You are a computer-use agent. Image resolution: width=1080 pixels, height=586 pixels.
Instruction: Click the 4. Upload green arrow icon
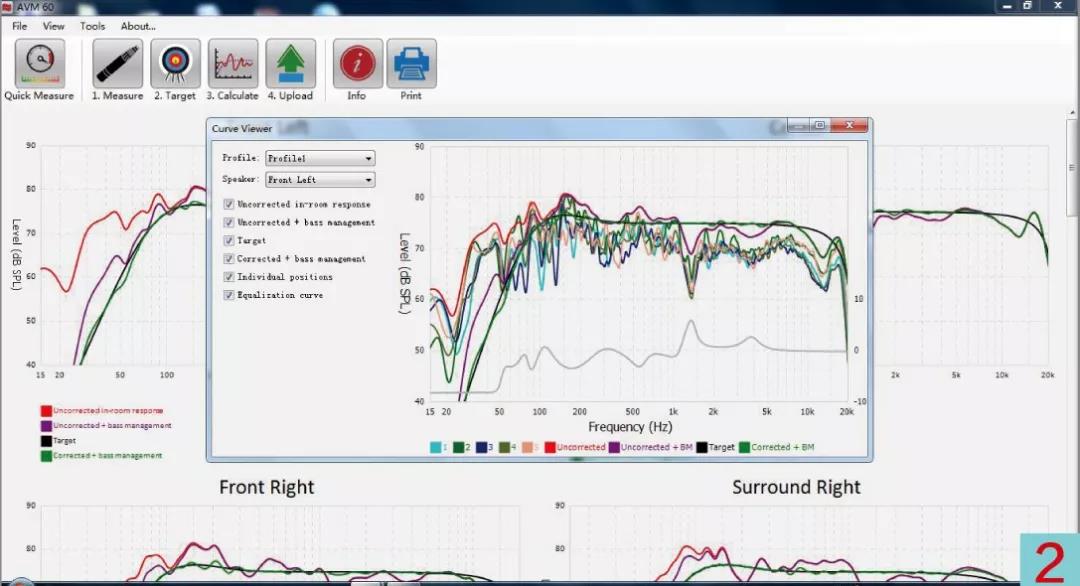click(x=291, y=63)
